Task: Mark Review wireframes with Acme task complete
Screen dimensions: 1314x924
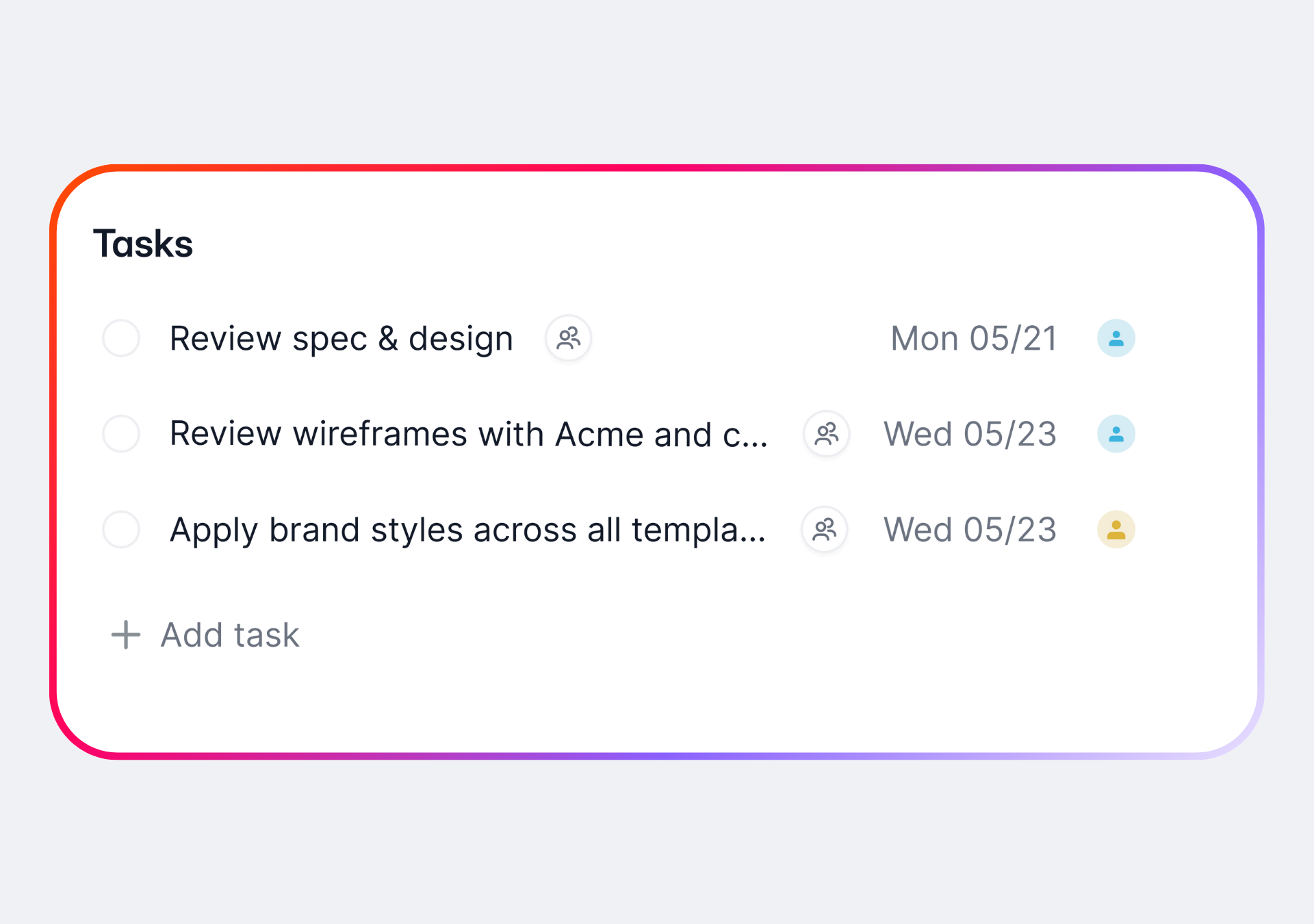Action: 121,434
